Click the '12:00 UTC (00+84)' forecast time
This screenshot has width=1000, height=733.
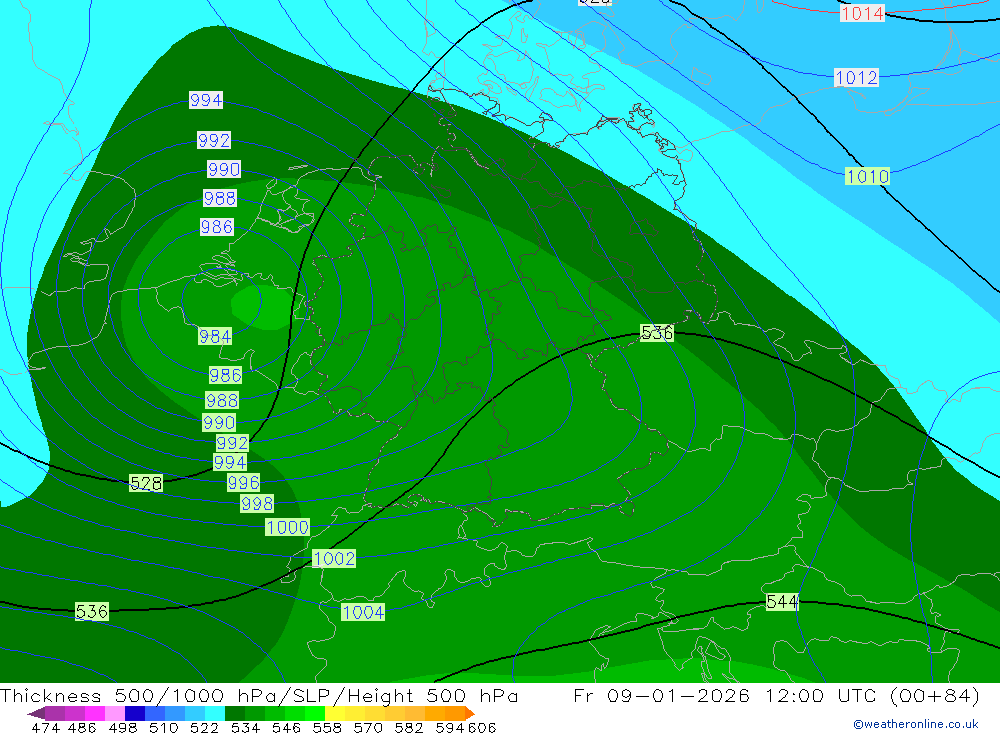tap(872, 695)
